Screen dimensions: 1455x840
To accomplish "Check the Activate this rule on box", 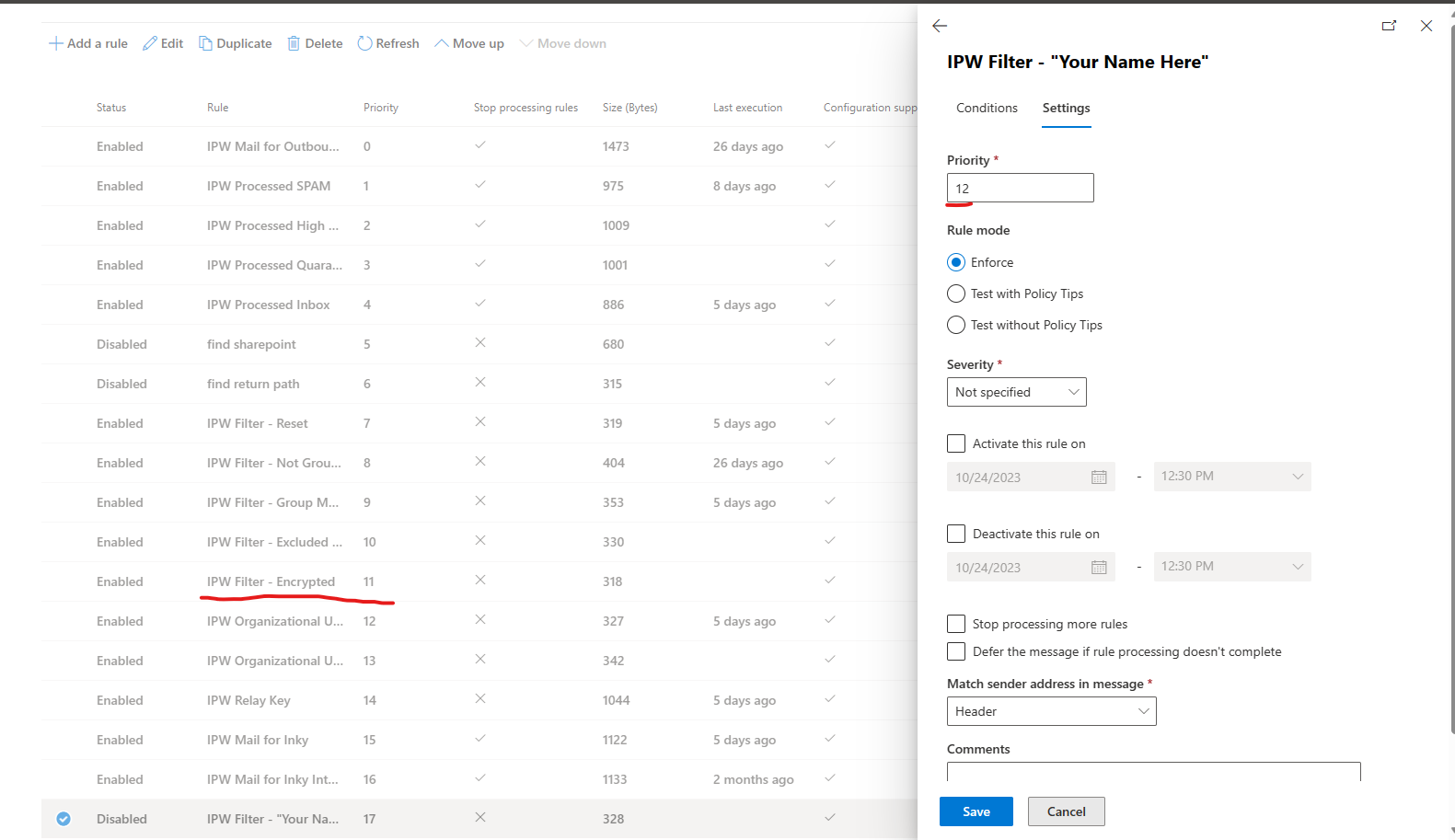I will tap(956, 443).
